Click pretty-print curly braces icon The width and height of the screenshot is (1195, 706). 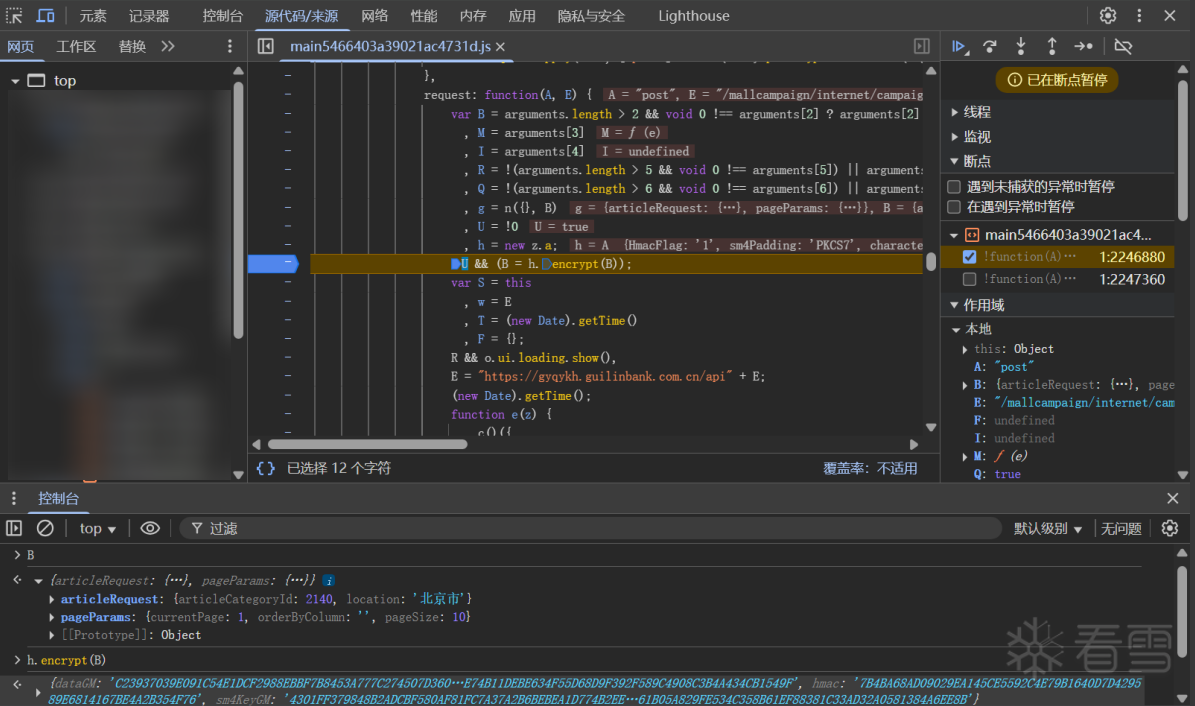(265, 468)
